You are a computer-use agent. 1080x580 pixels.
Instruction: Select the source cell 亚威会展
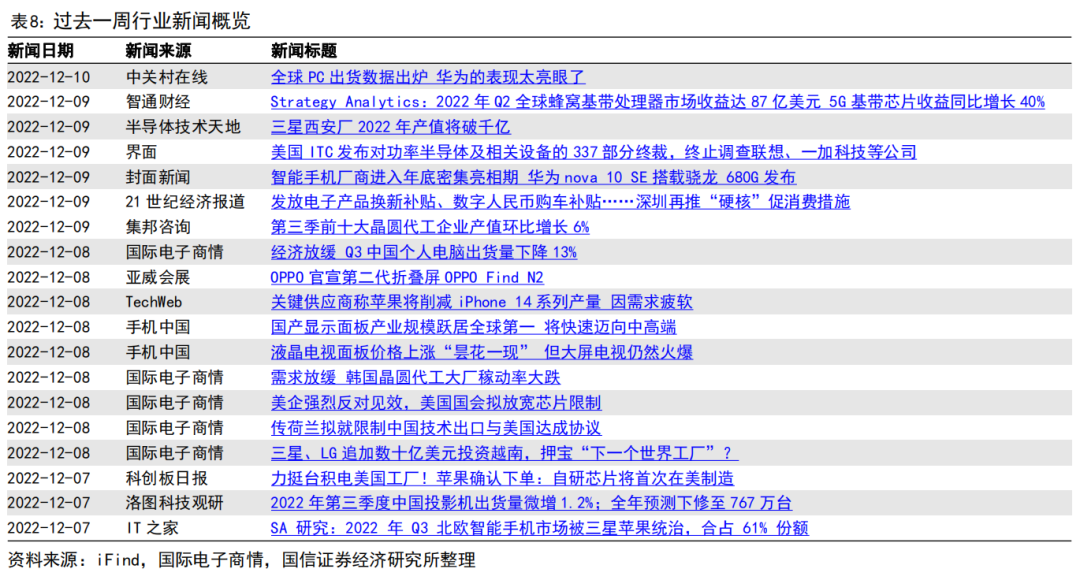pyautogui.click(x=158, y=278)
